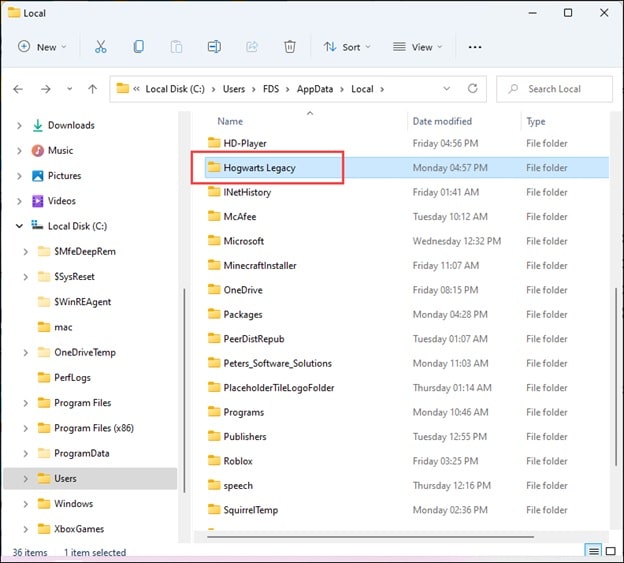Expand the Program Files tree node

pos(26,403)
